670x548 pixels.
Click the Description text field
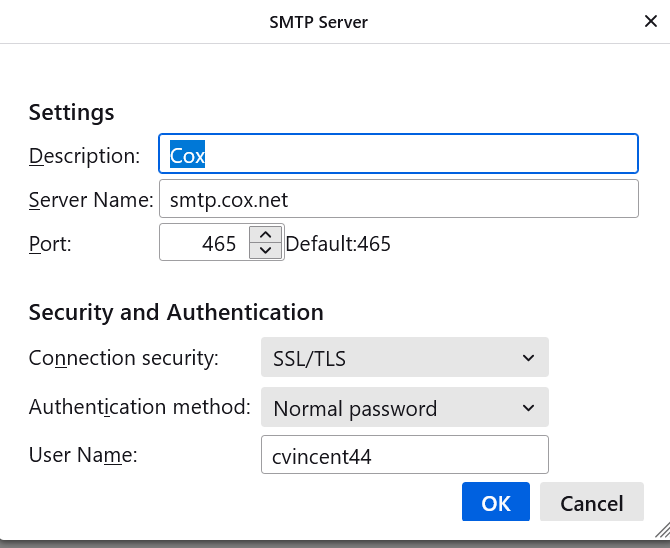[398, 155]
